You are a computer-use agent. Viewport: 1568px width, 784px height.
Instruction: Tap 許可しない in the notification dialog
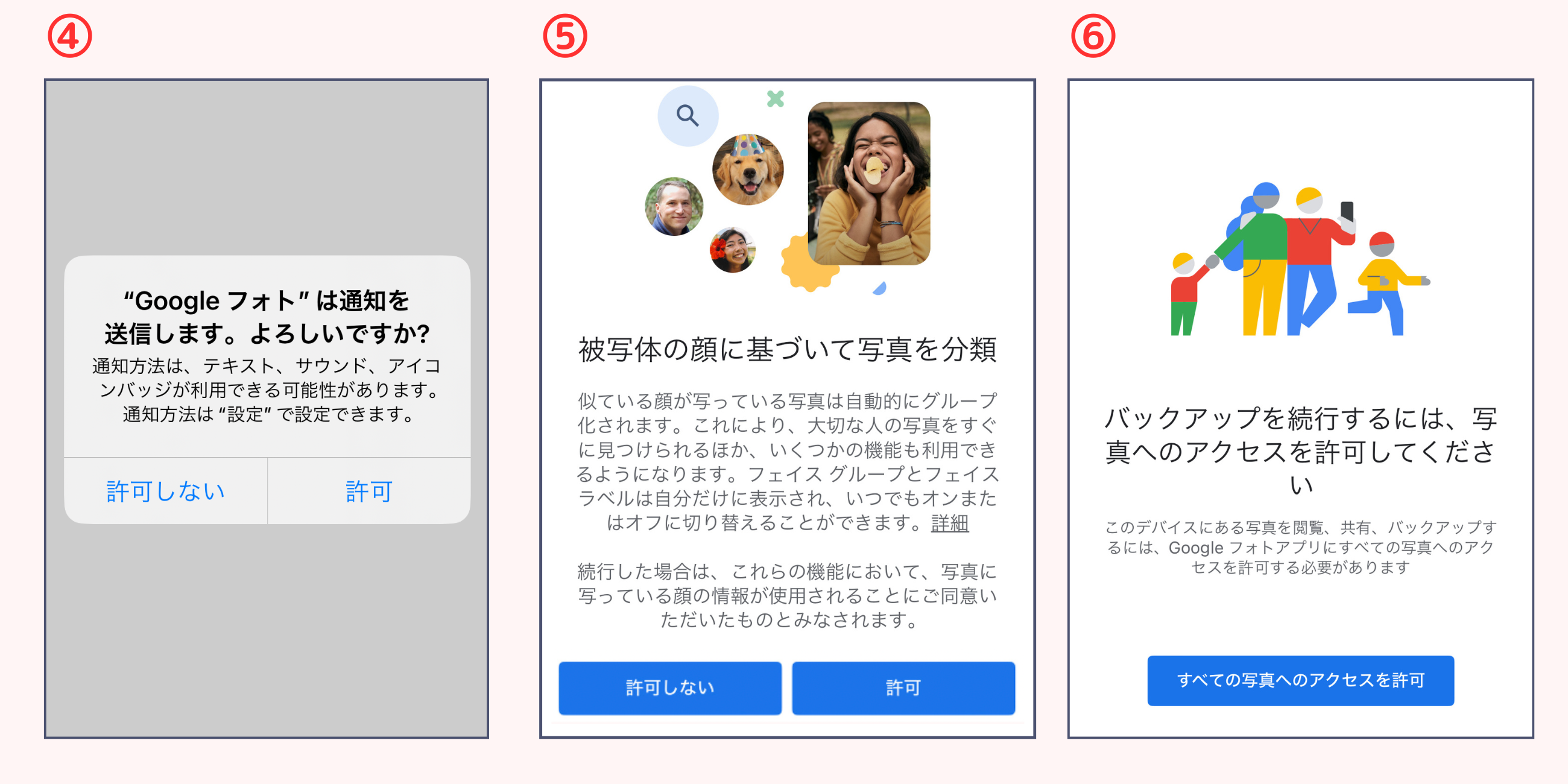(x=166, y=491)
